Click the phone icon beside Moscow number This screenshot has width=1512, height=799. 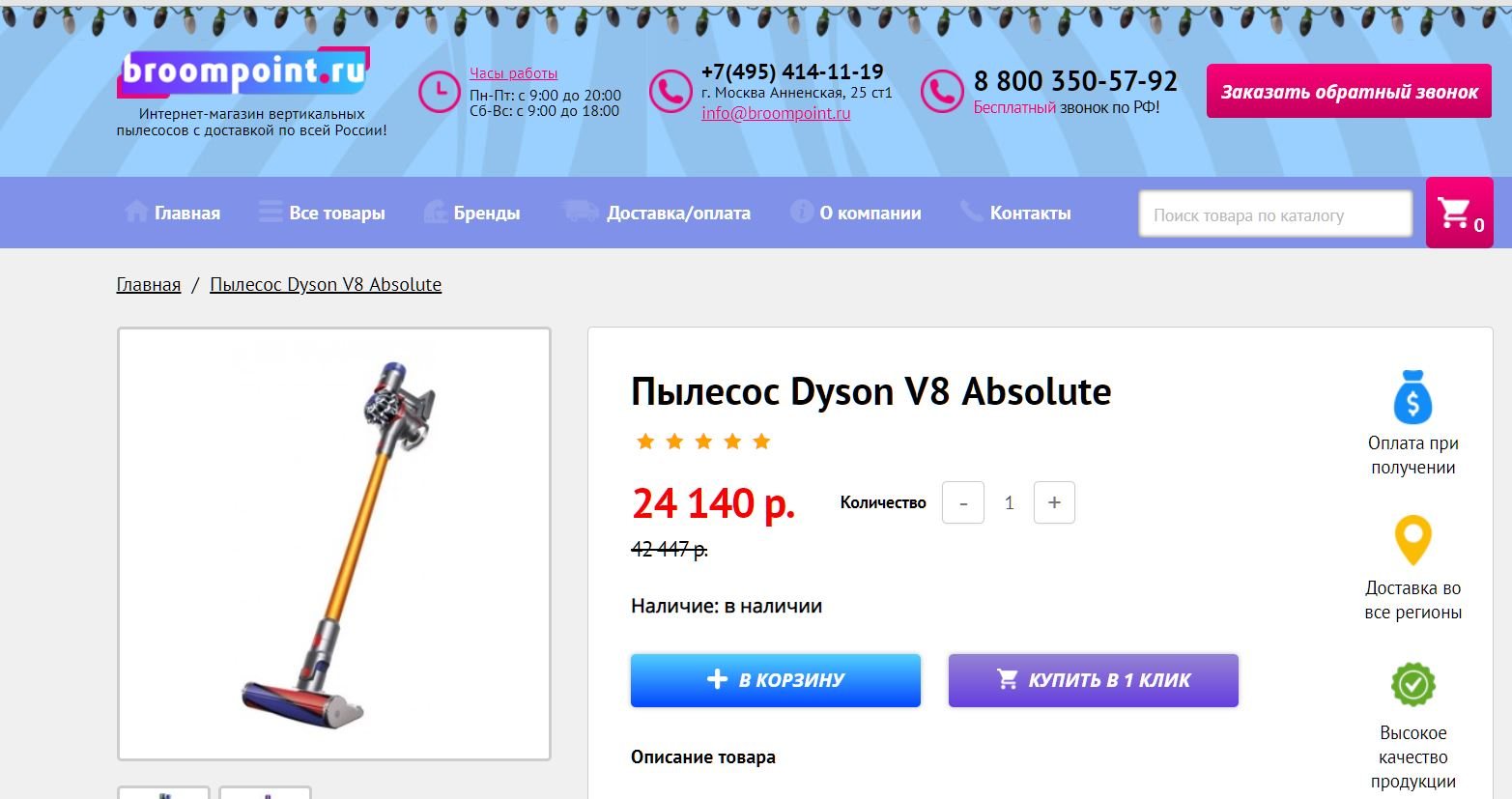pyautogui.click(x=670, y=92)
